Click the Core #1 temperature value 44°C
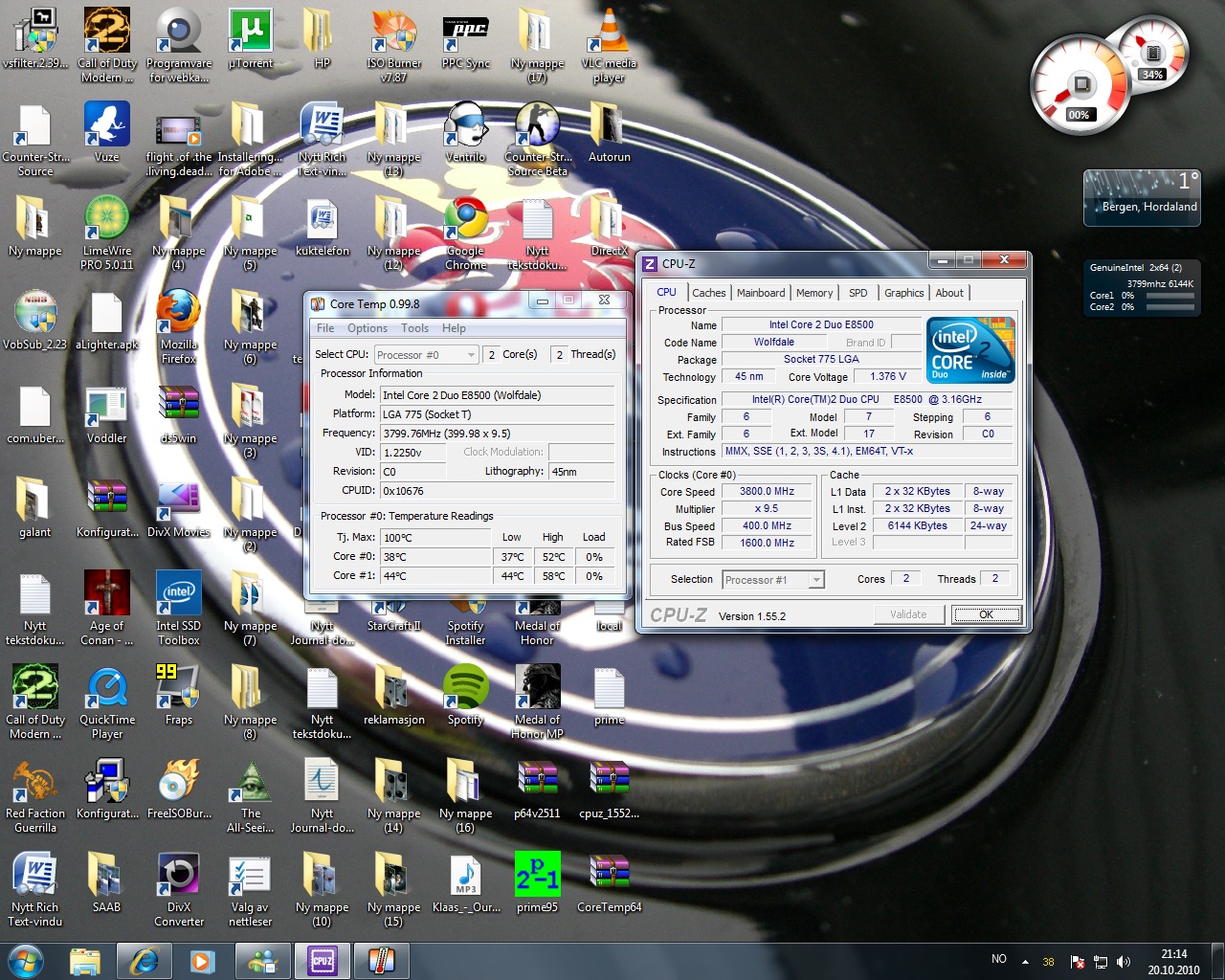This screenshot has height=980, width=1225. (x=435, y=576)
